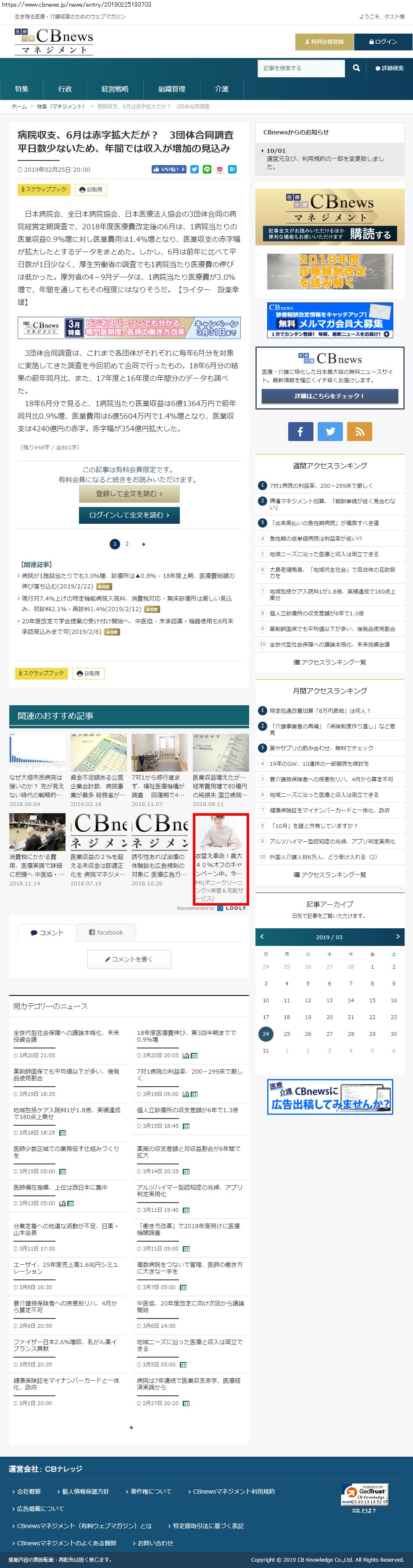Open 経営戦略 navigation menu
This screenshot has width=413, height=1568.
coord(115,89)
